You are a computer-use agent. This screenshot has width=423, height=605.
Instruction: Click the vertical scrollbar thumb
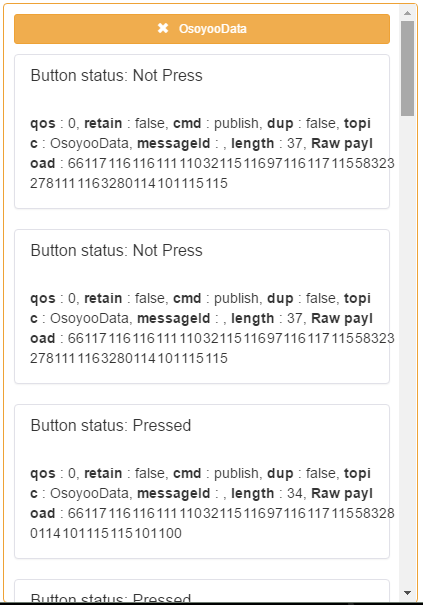[x=407, y=68]
